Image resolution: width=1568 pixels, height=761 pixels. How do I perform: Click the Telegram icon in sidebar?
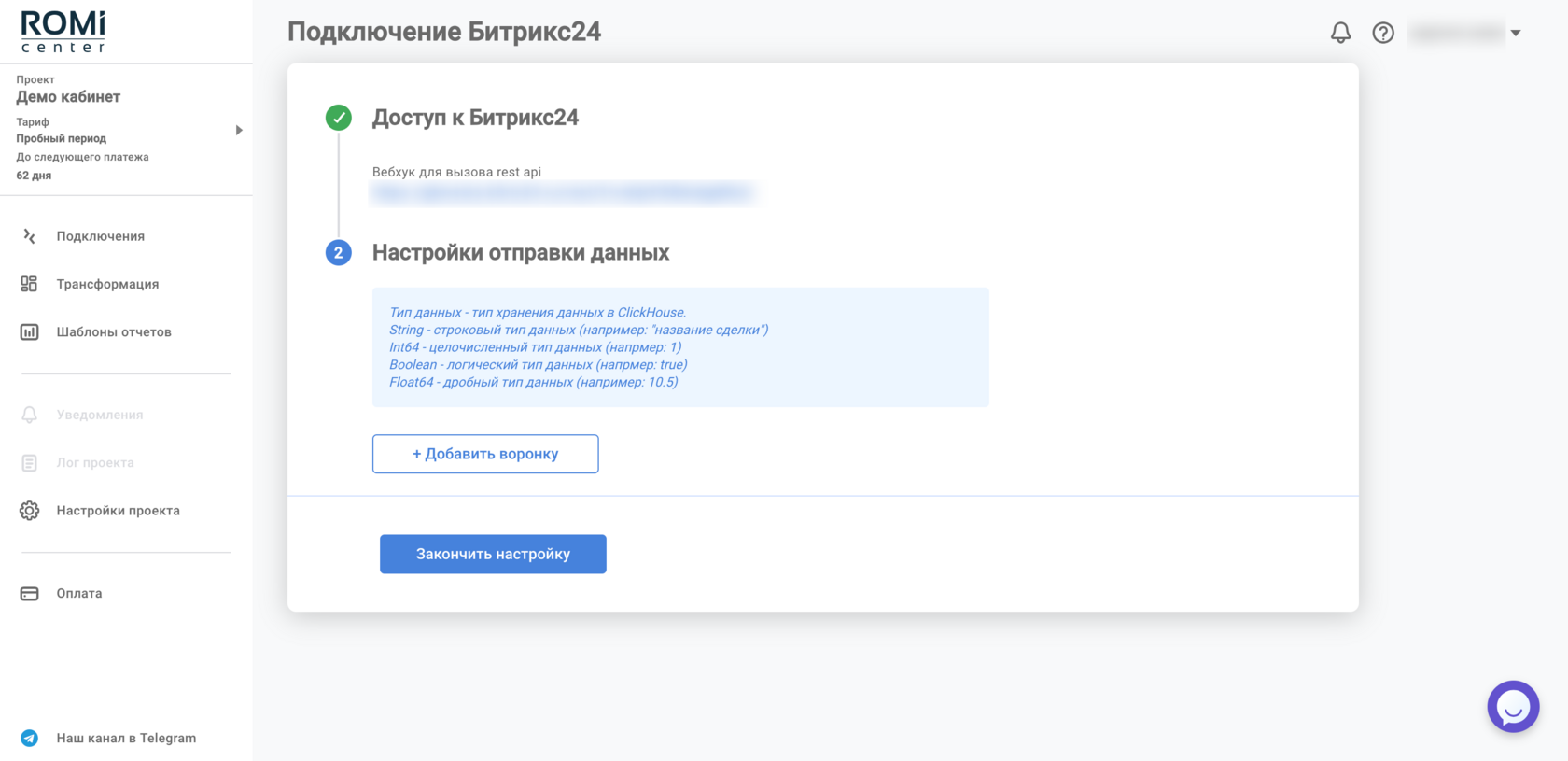(29, 738)
